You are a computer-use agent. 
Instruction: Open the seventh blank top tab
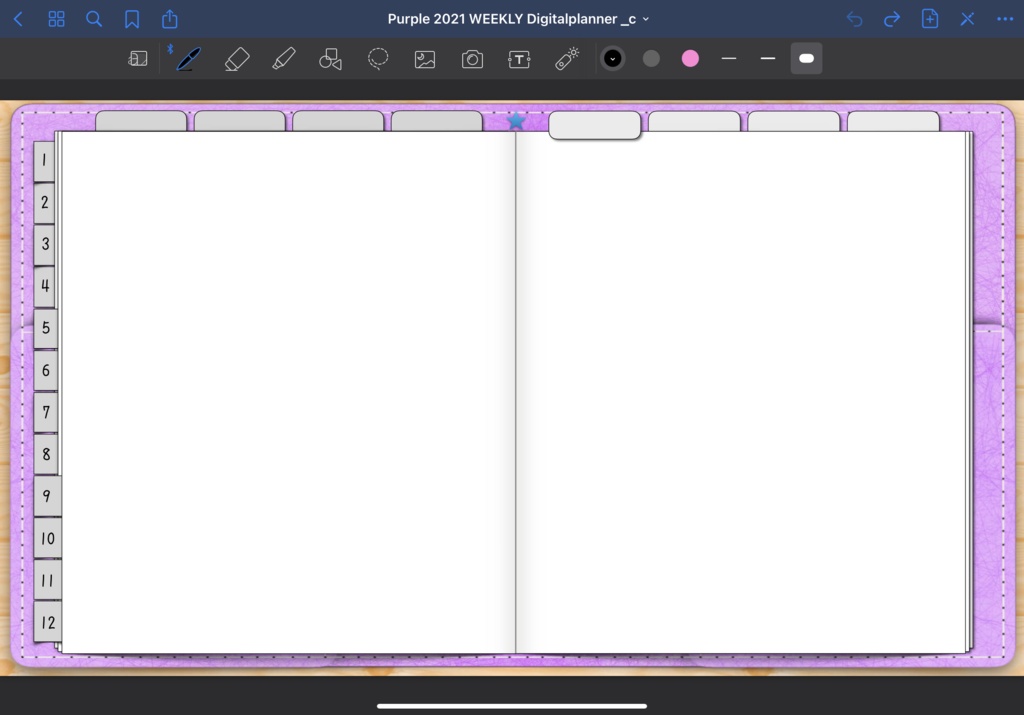coord(793,121)
